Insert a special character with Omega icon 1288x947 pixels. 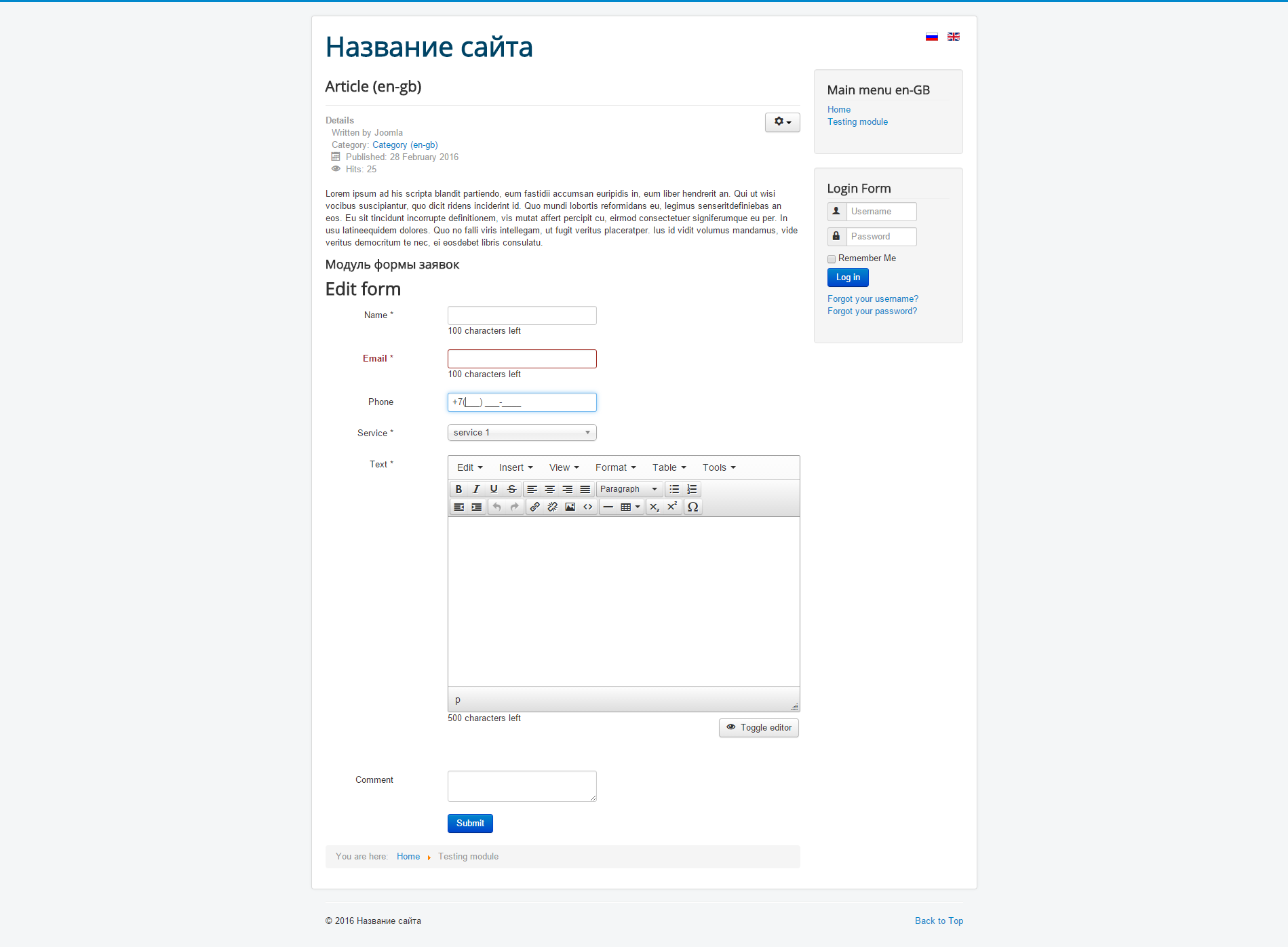(692, 507)
